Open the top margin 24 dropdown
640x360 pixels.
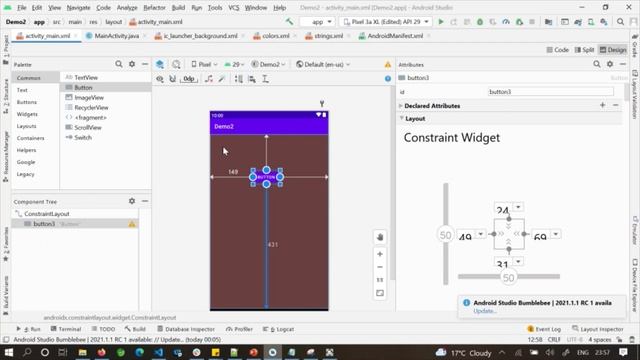point(518,207)
